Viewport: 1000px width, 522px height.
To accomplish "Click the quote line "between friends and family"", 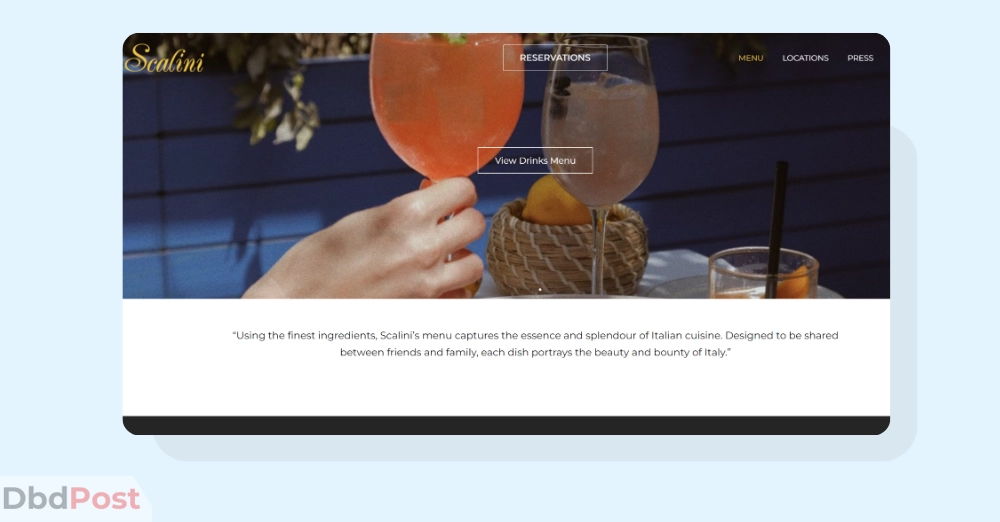I will click(535, 352).
